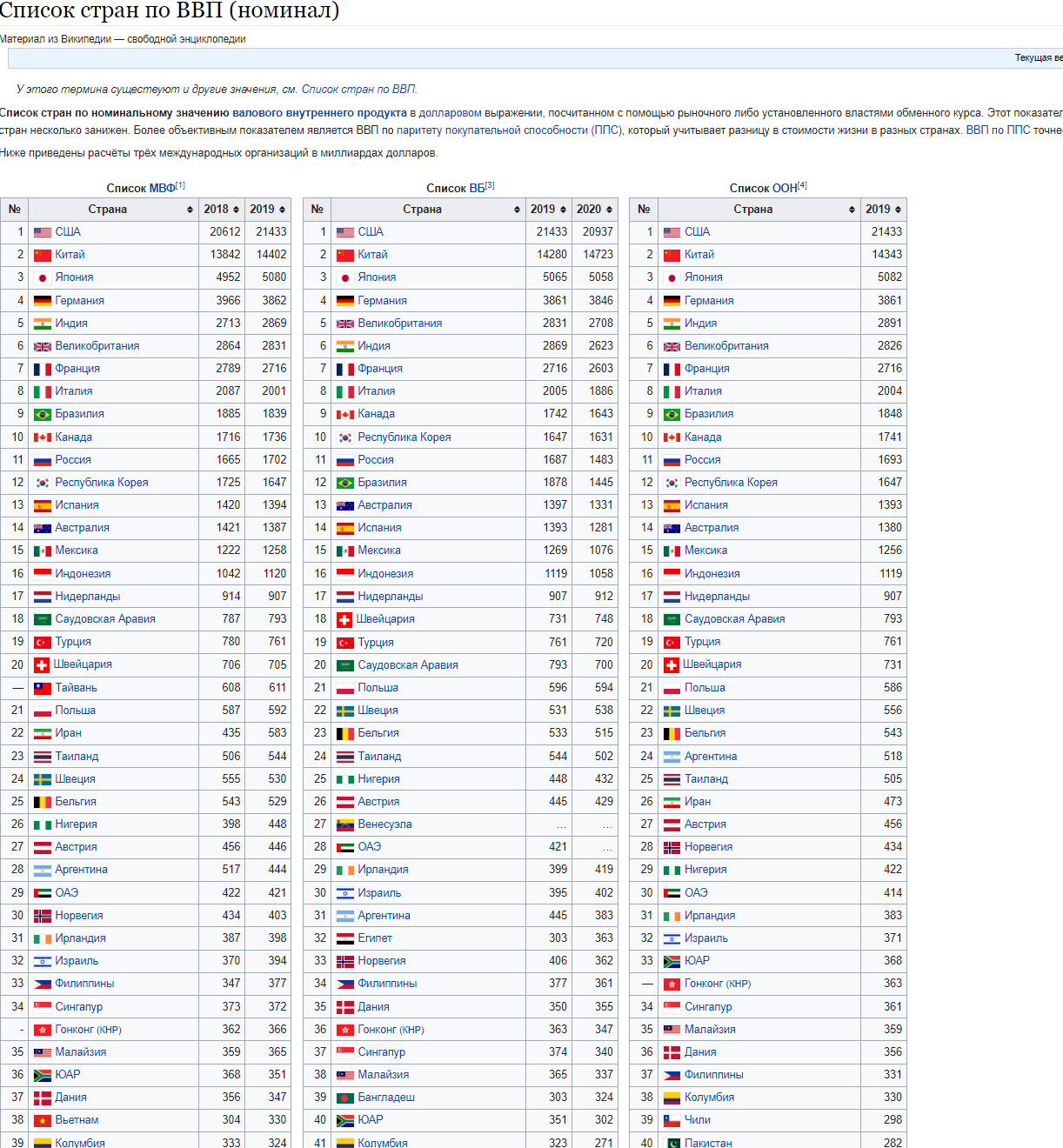Open Пакистан link in ООН table
Image resolution: width=1063 pixels, height=1148 pixels.
708,1143
